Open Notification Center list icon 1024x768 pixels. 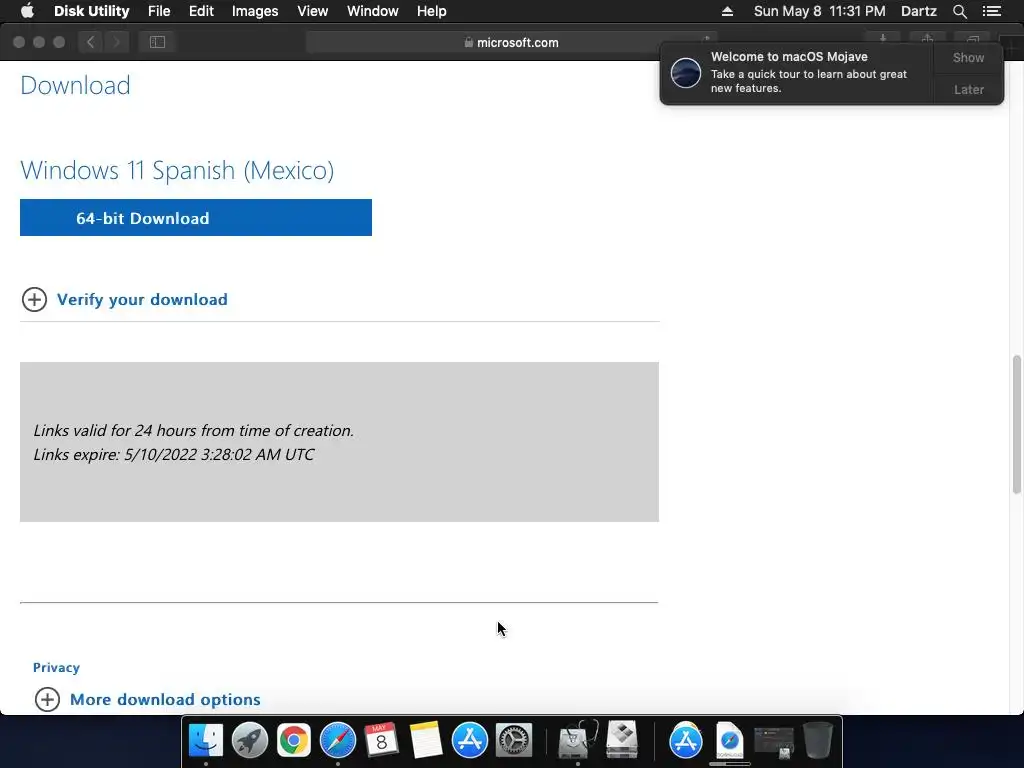tap(991, 11)
